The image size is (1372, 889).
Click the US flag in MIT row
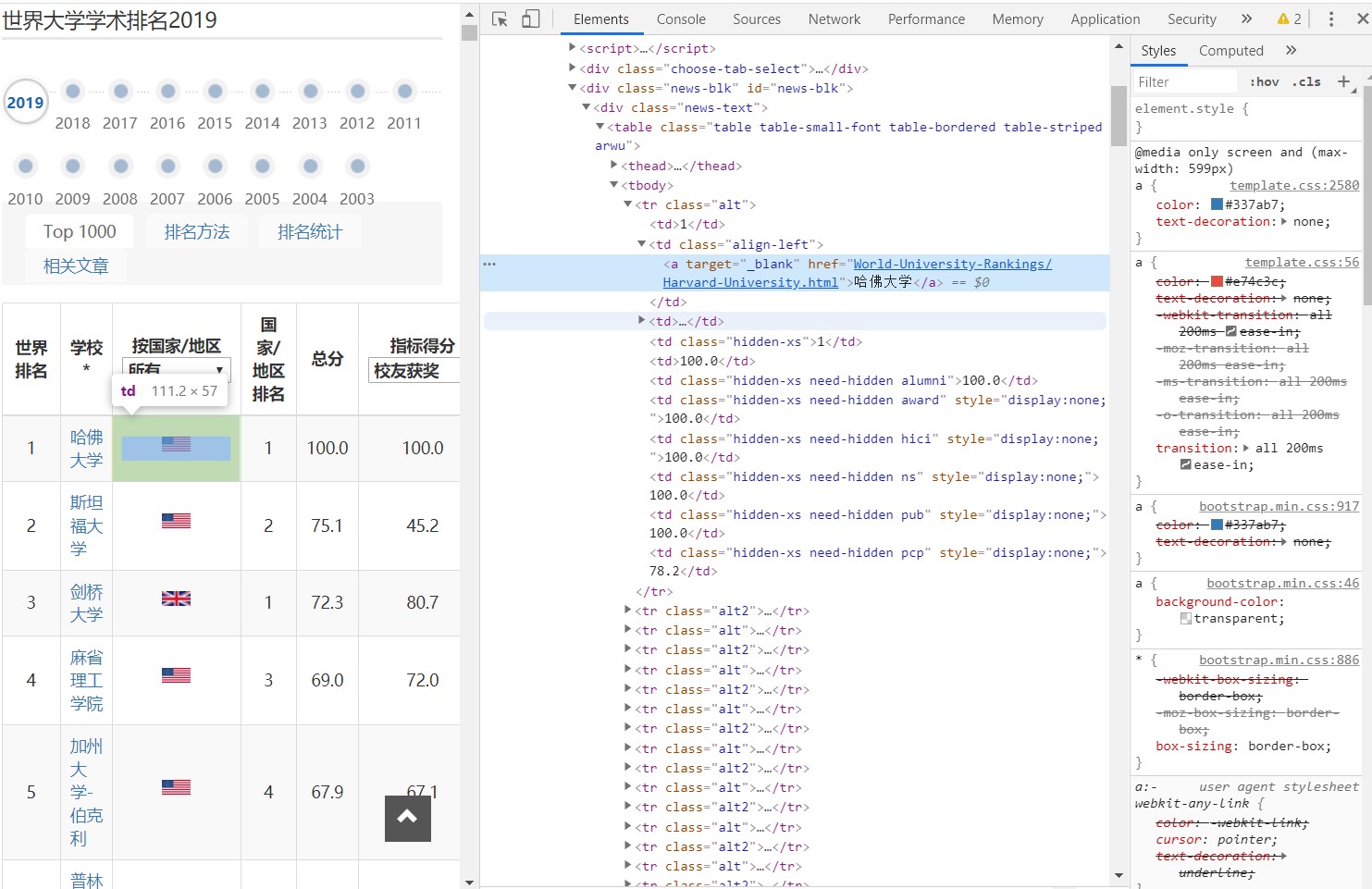(176, 675)
